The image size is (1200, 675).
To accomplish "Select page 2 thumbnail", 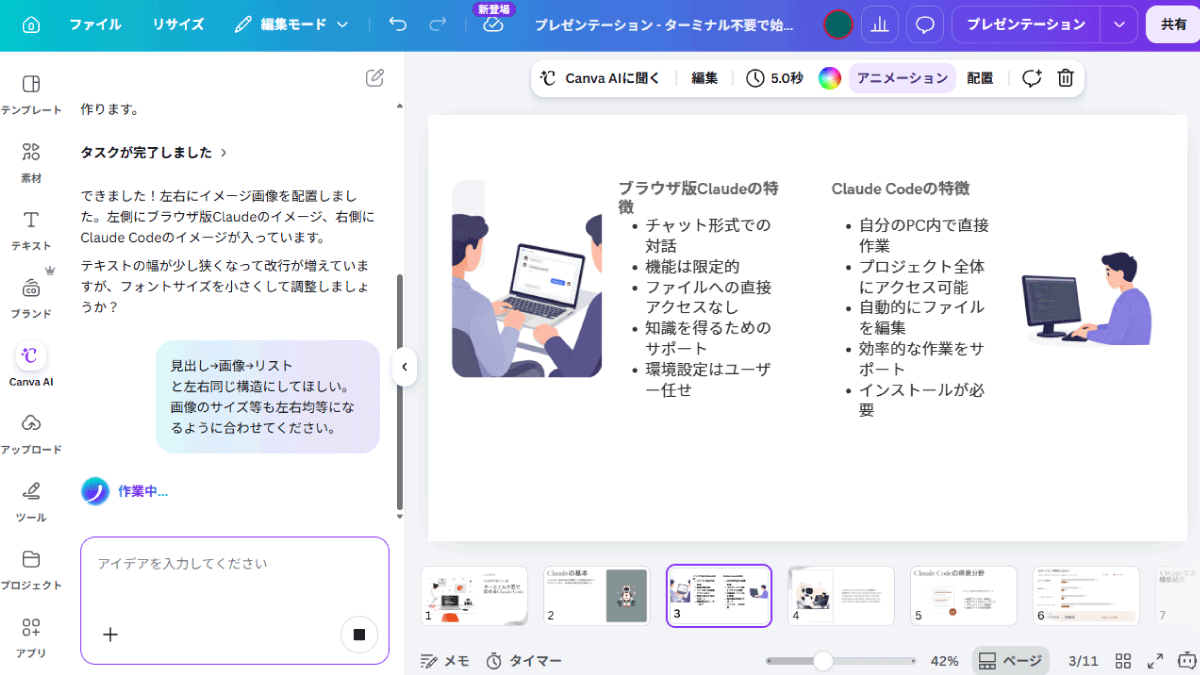I will (596, 597).
